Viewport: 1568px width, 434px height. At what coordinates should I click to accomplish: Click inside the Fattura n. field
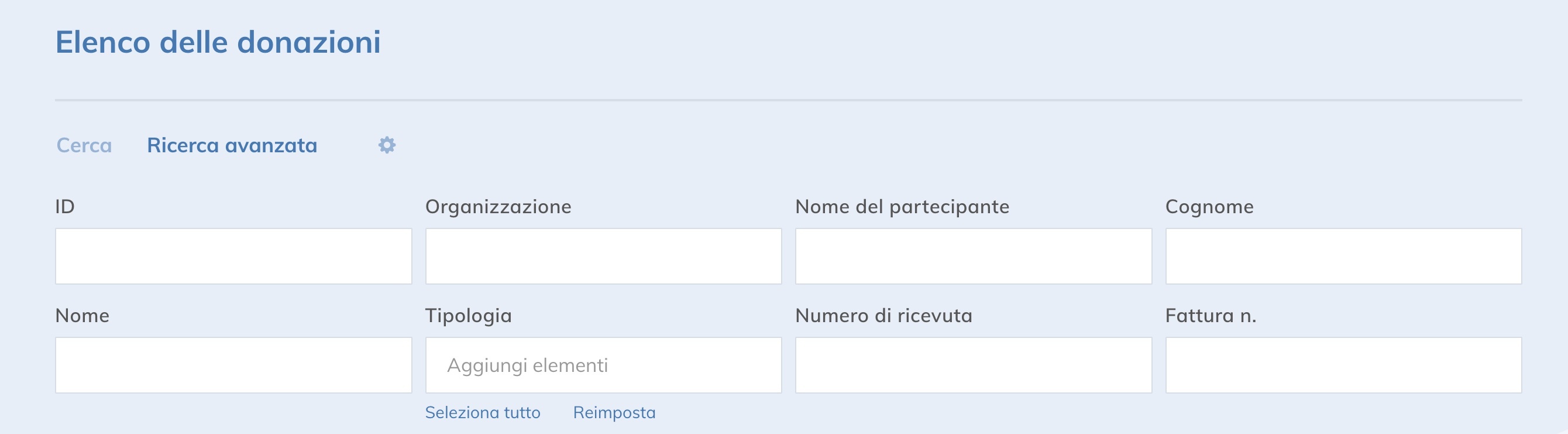point(1343,364)
